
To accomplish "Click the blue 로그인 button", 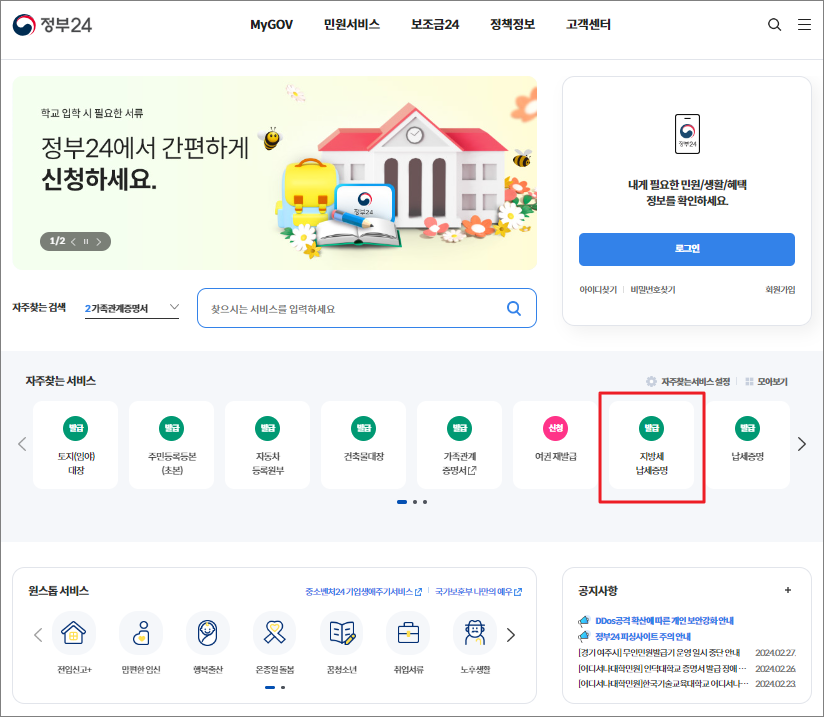I will pos(687,249).
